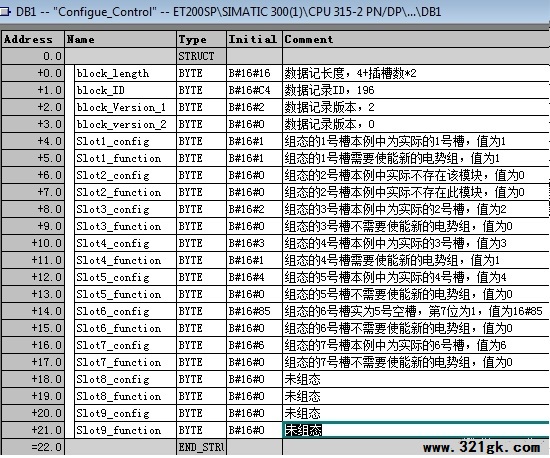The image size is (550, 458).
Task: Select BYTE type of Slot3_function row
Action: pyautogui.click(x=201, y=227)
